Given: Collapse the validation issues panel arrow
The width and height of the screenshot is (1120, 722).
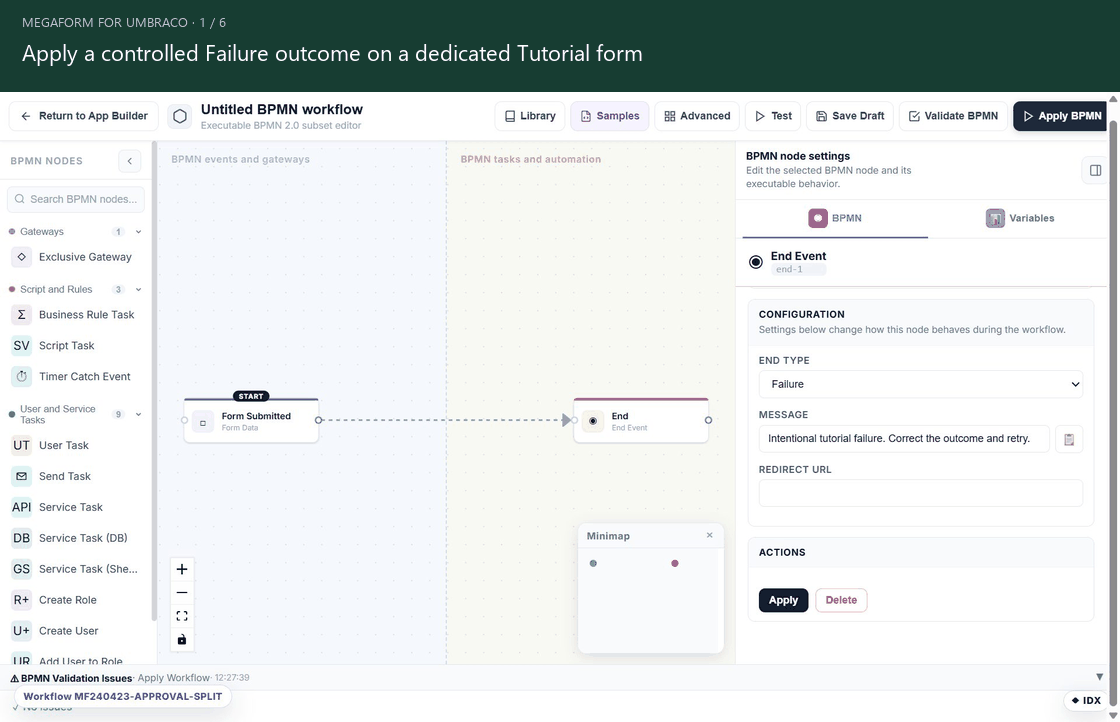Looking at the screenshot, I should point(1099,677).
